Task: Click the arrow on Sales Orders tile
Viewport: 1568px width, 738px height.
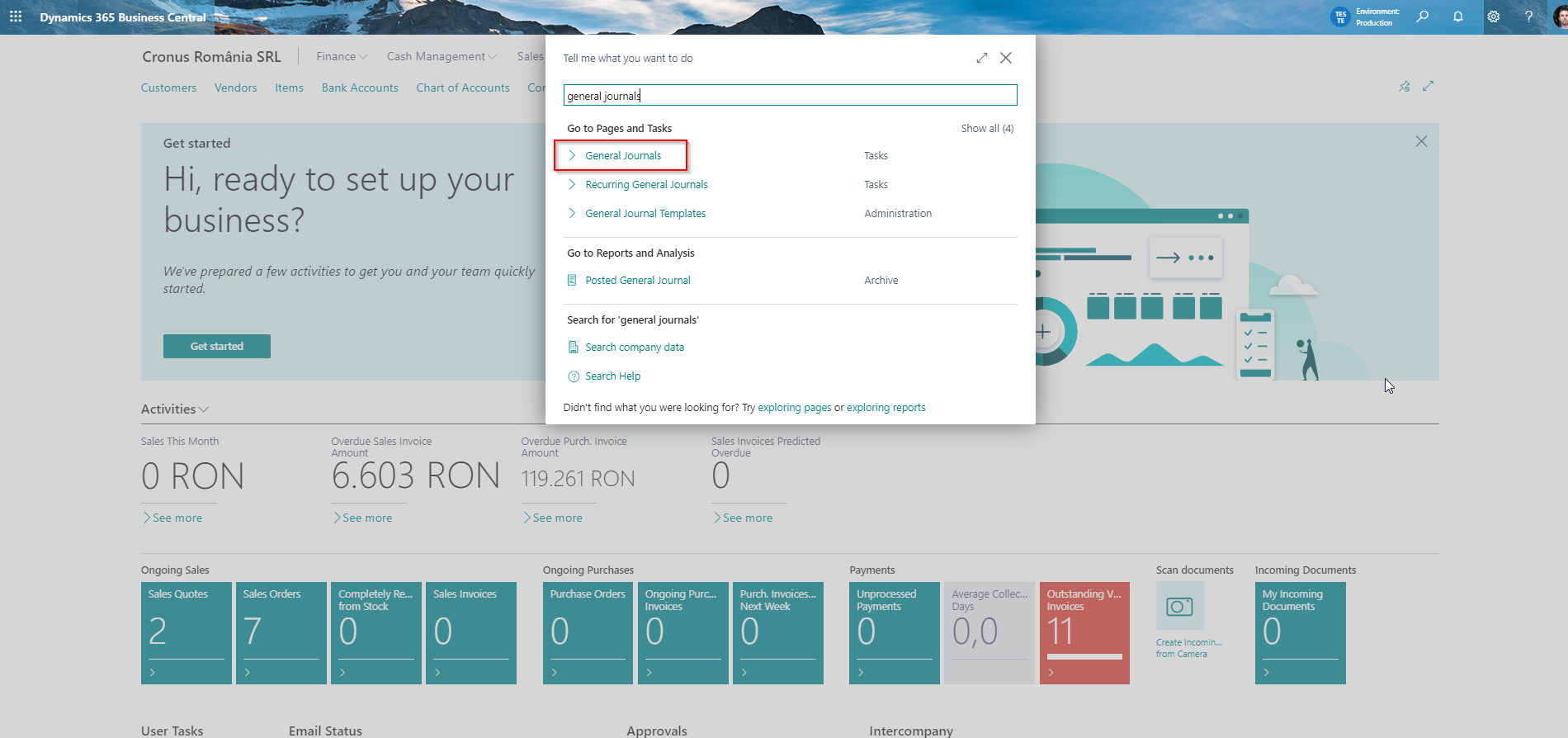Action: pos(248,673)
